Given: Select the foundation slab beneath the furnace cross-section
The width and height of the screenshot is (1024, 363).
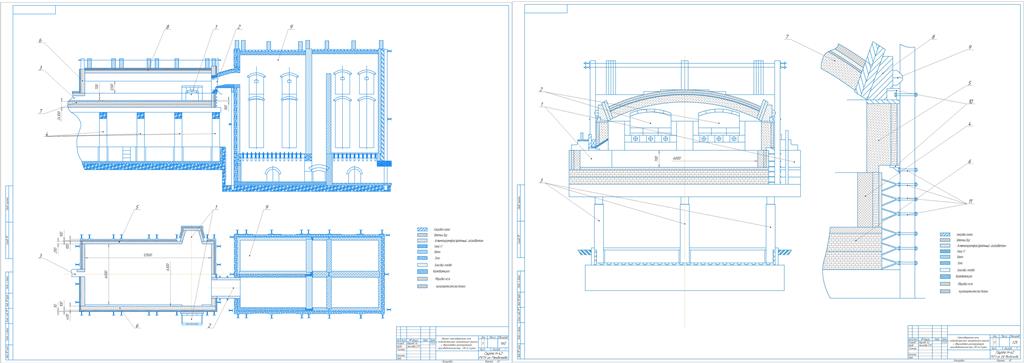Looking at the screenshot, I should click(684, 277).
